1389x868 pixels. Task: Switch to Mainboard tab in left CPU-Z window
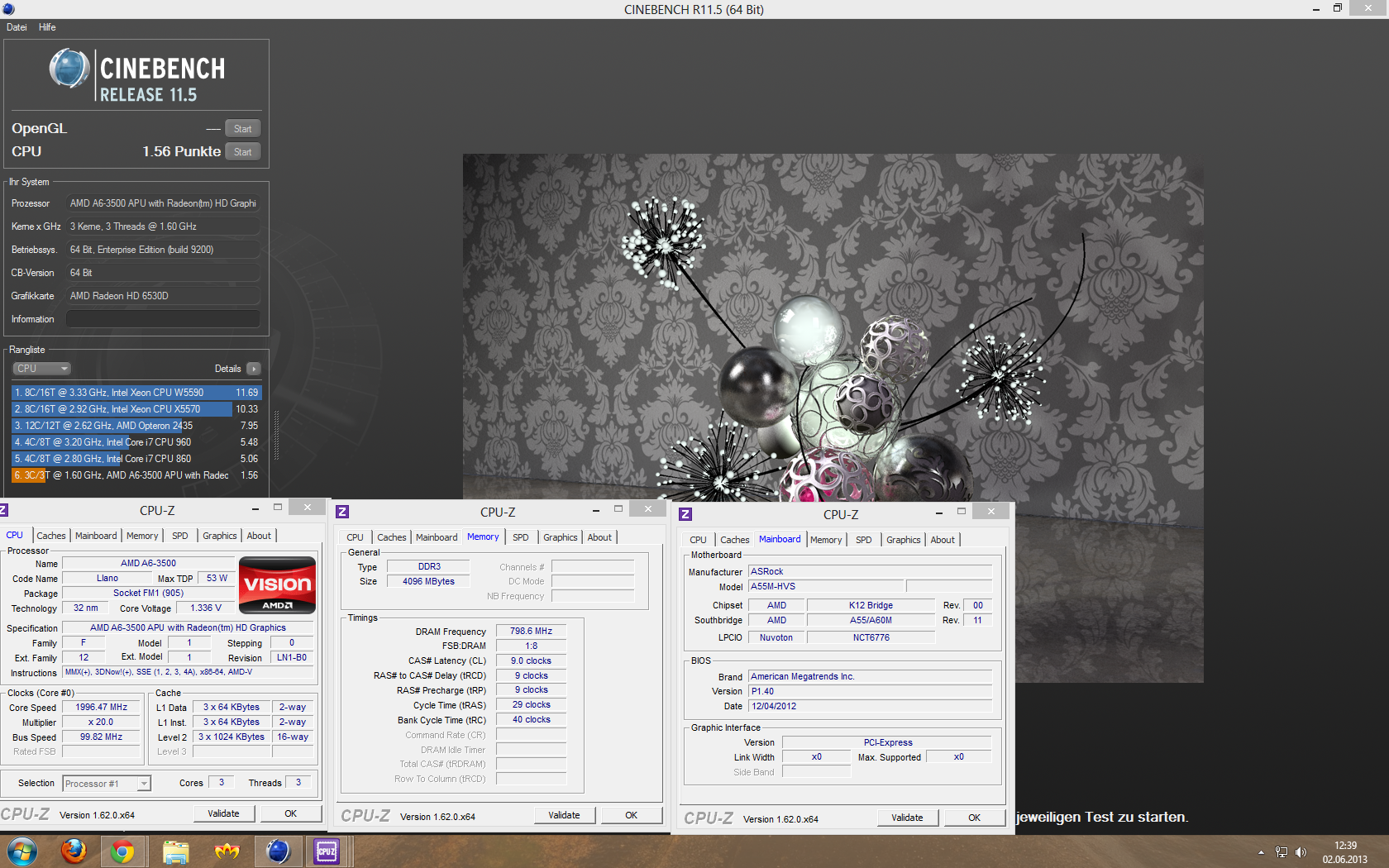[x=96, y=536]
